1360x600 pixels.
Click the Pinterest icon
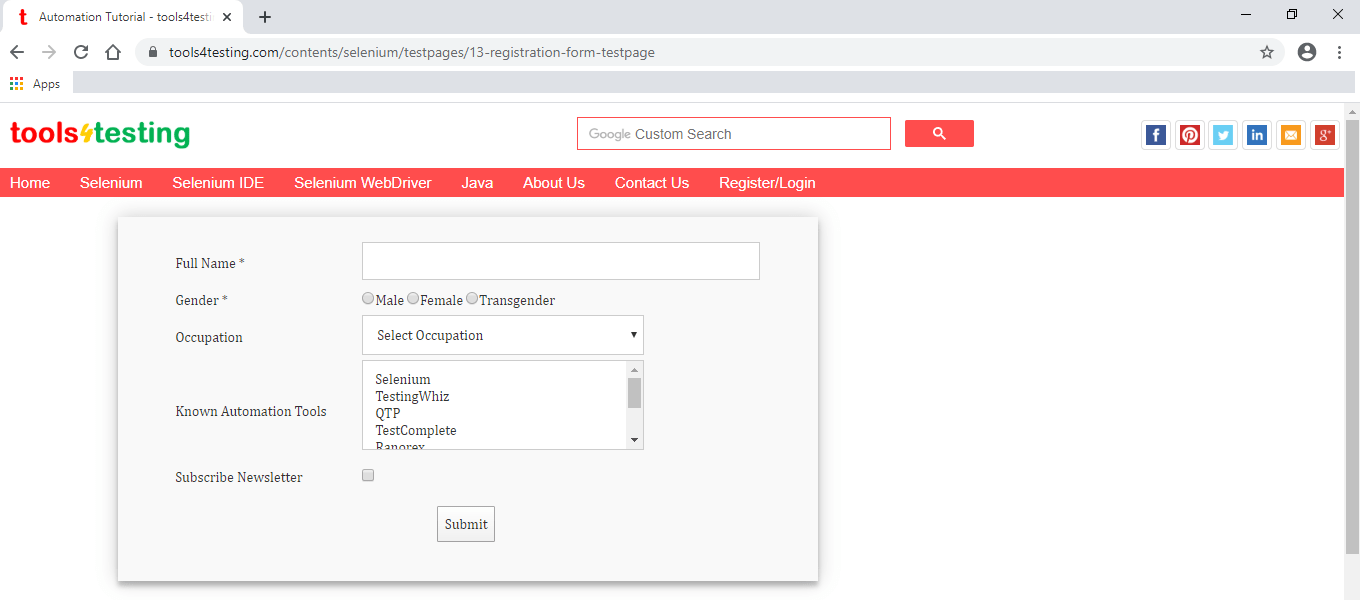1189,134
